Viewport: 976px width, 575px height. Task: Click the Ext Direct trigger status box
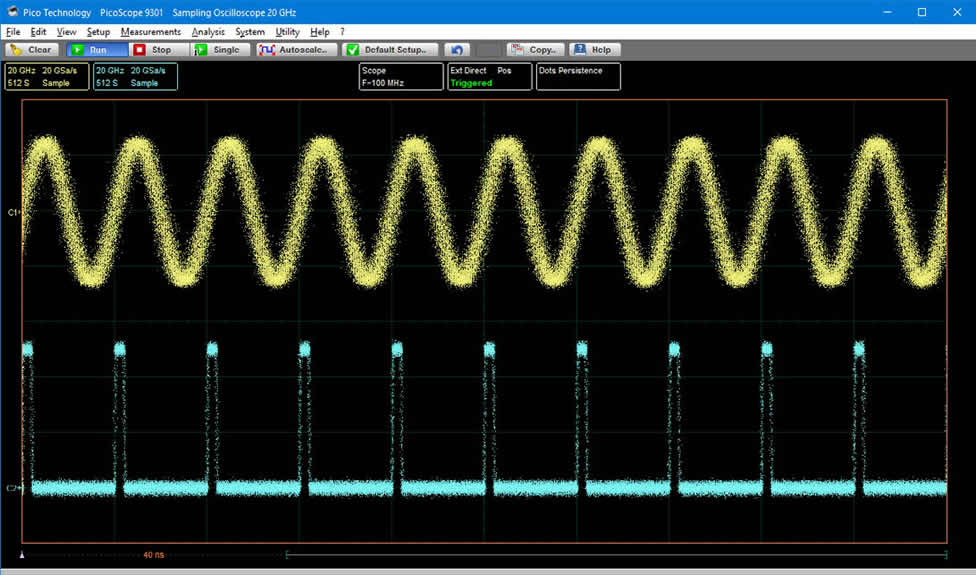click(x=490, y=77)
